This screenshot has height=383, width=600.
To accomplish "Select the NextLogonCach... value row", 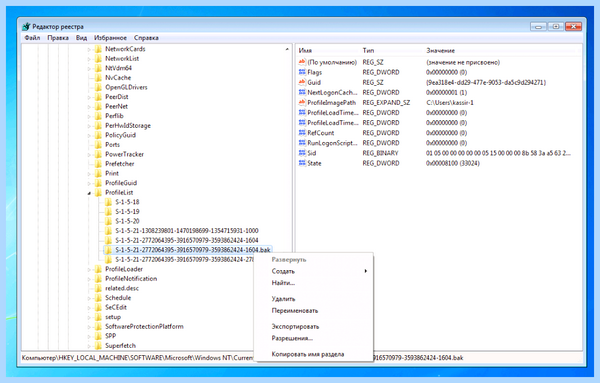I will (439, 93).
